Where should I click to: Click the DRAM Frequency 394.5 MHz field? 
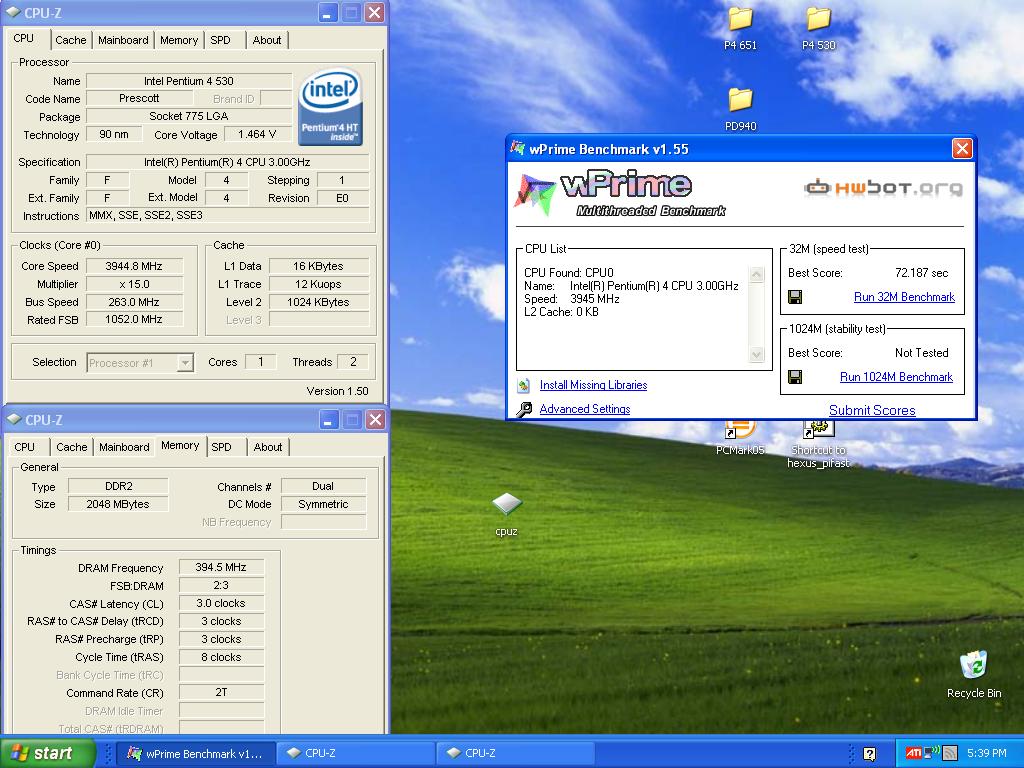(221, 568)
